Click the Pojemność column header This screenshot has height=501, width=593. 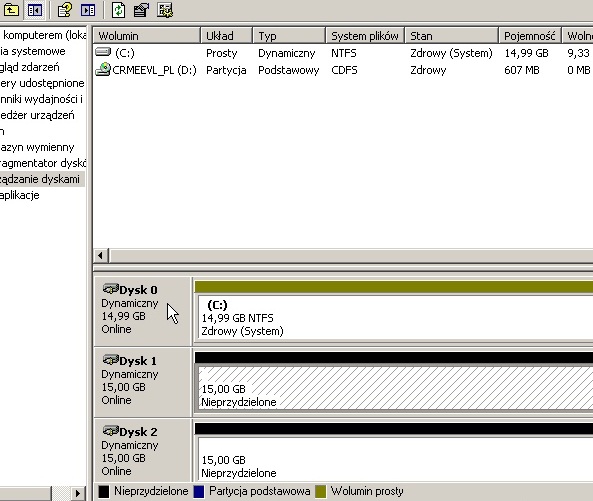(x=529, y=36)
